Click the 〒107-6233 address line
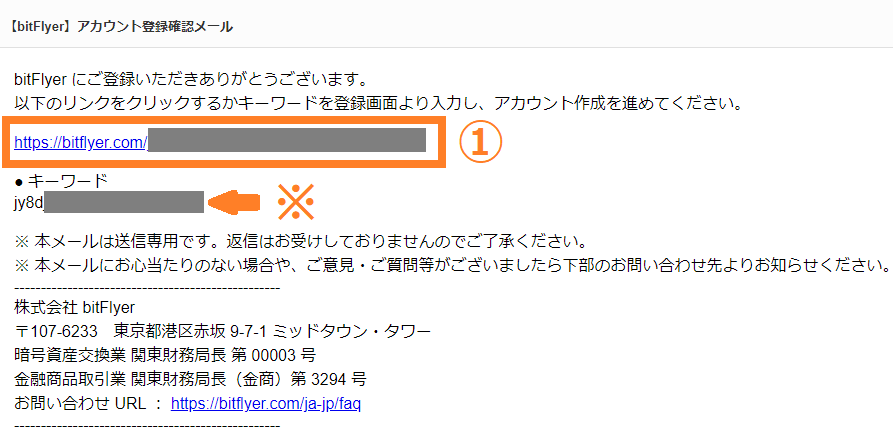893x441 pixels. click(x=222, y=331)
